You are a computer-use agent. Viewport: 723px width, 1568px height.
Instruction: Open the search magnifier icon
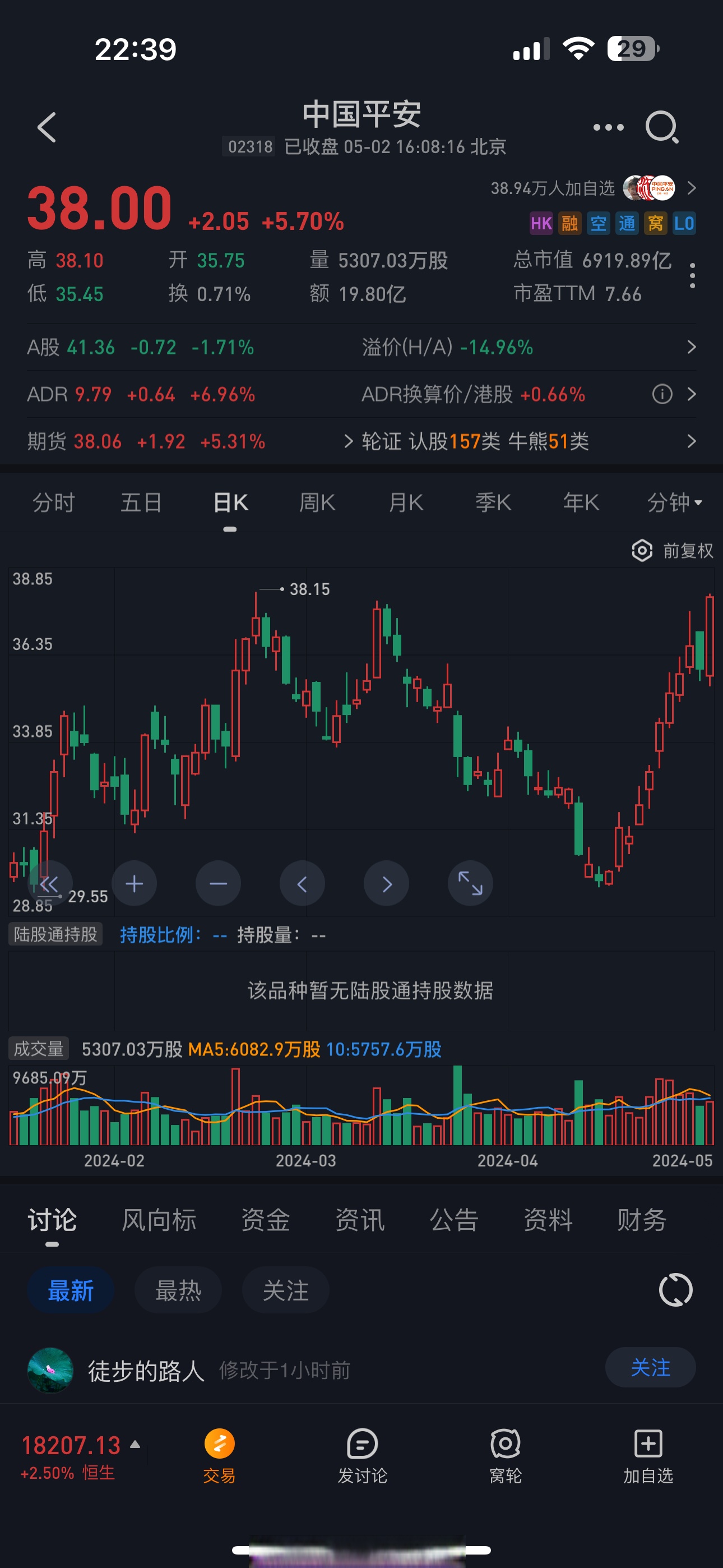(662, 127)
